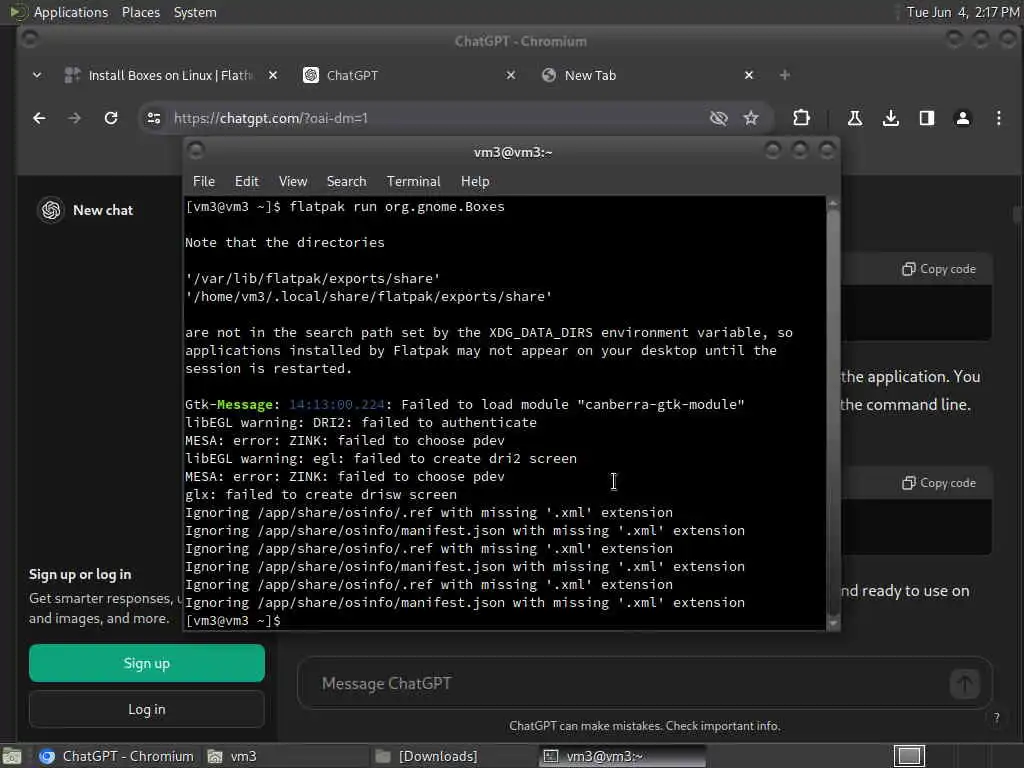Bookmark this page with the star icon
The height and width of the screenshot is (768, 1024).
(x=751, y=118)
